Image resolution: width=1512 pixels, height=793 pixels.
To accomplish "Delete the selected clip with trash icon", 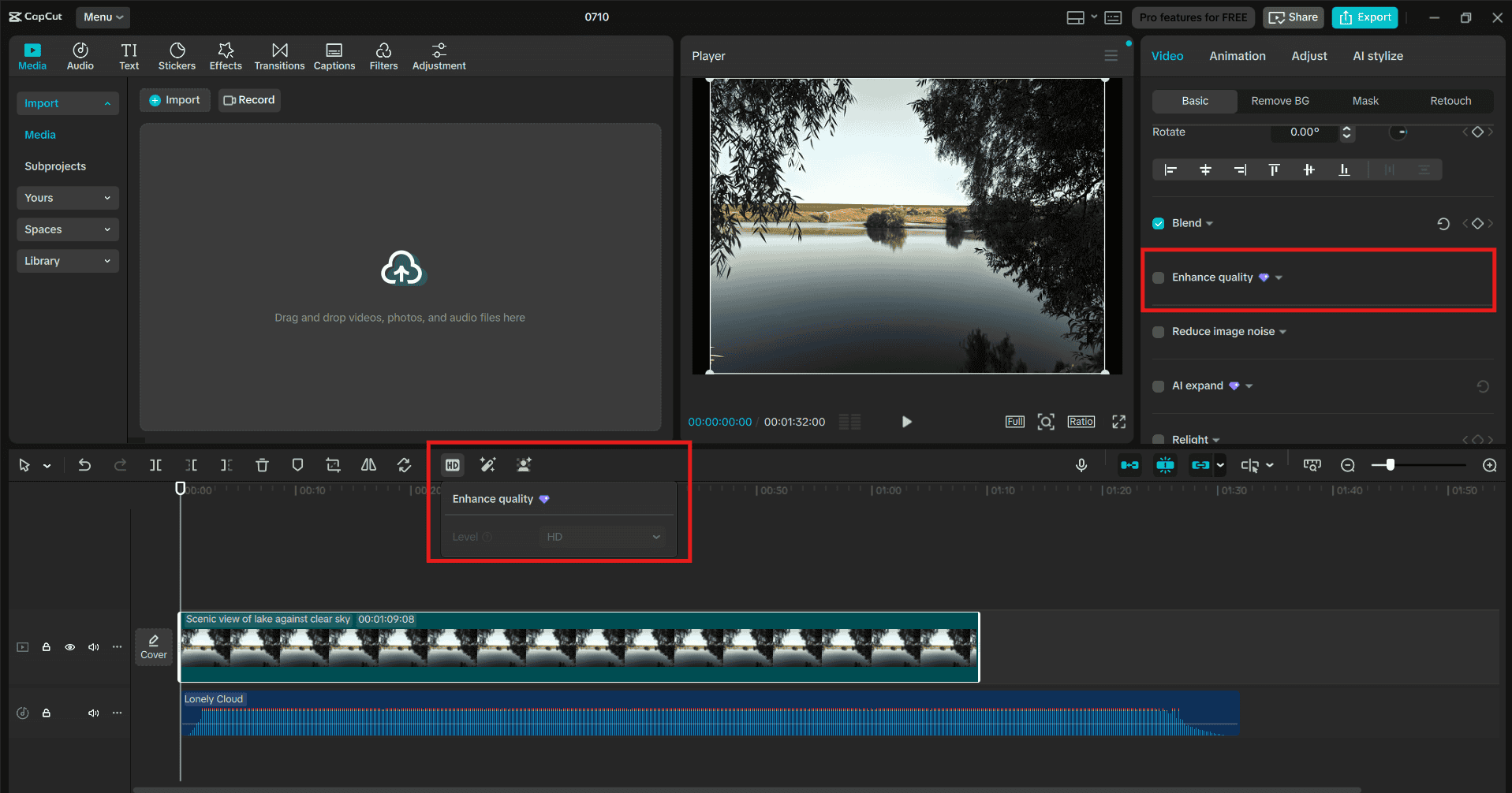I will pos(262,465).
